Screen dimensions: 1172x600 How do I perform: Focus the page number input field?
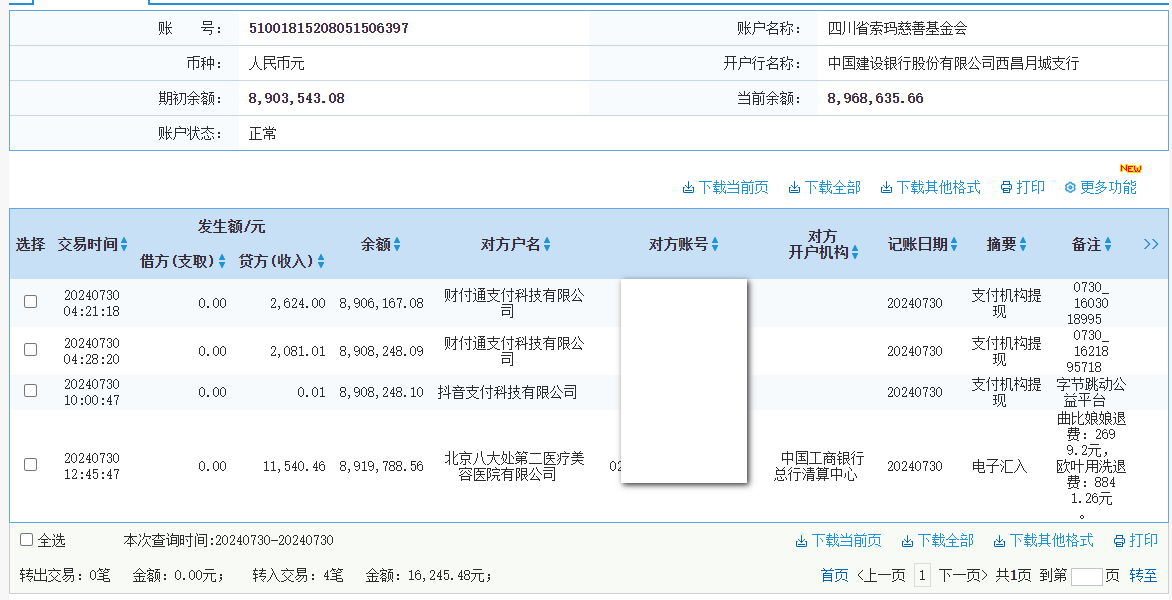(x=1087, y=576)
